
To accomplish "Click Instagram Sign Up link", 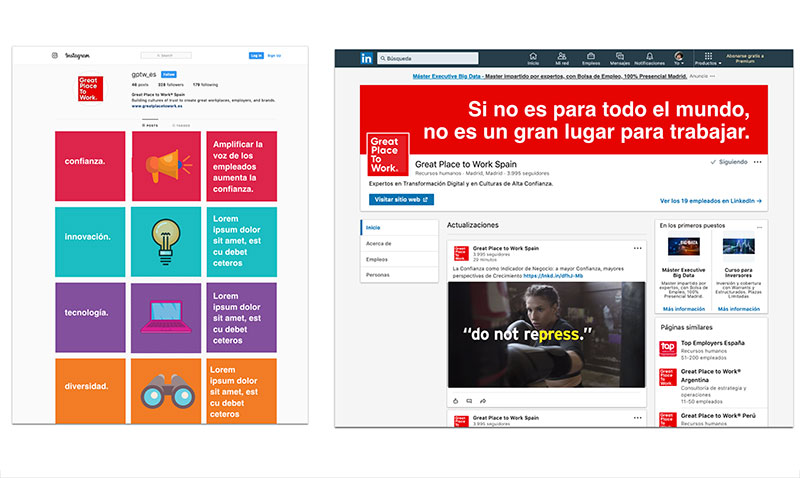I will point(274,55).
